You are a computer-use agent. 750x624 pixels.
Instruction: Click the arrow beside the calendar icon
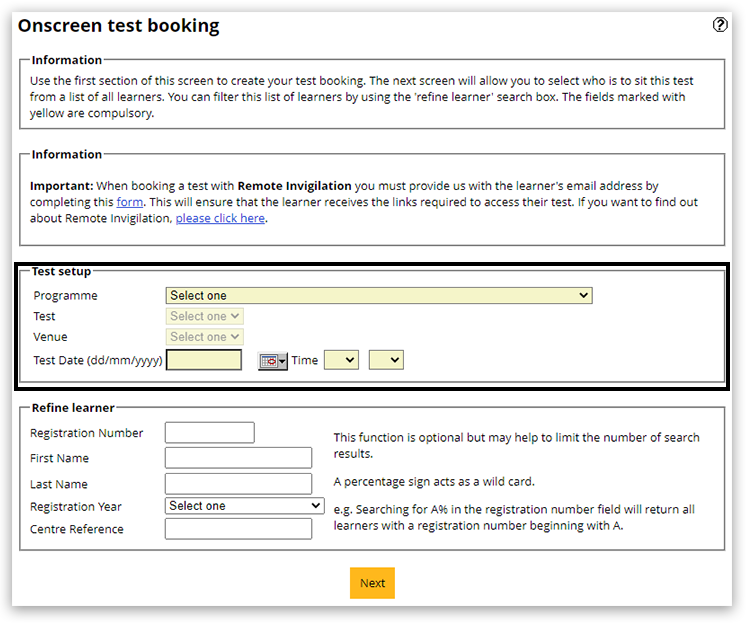283,361
